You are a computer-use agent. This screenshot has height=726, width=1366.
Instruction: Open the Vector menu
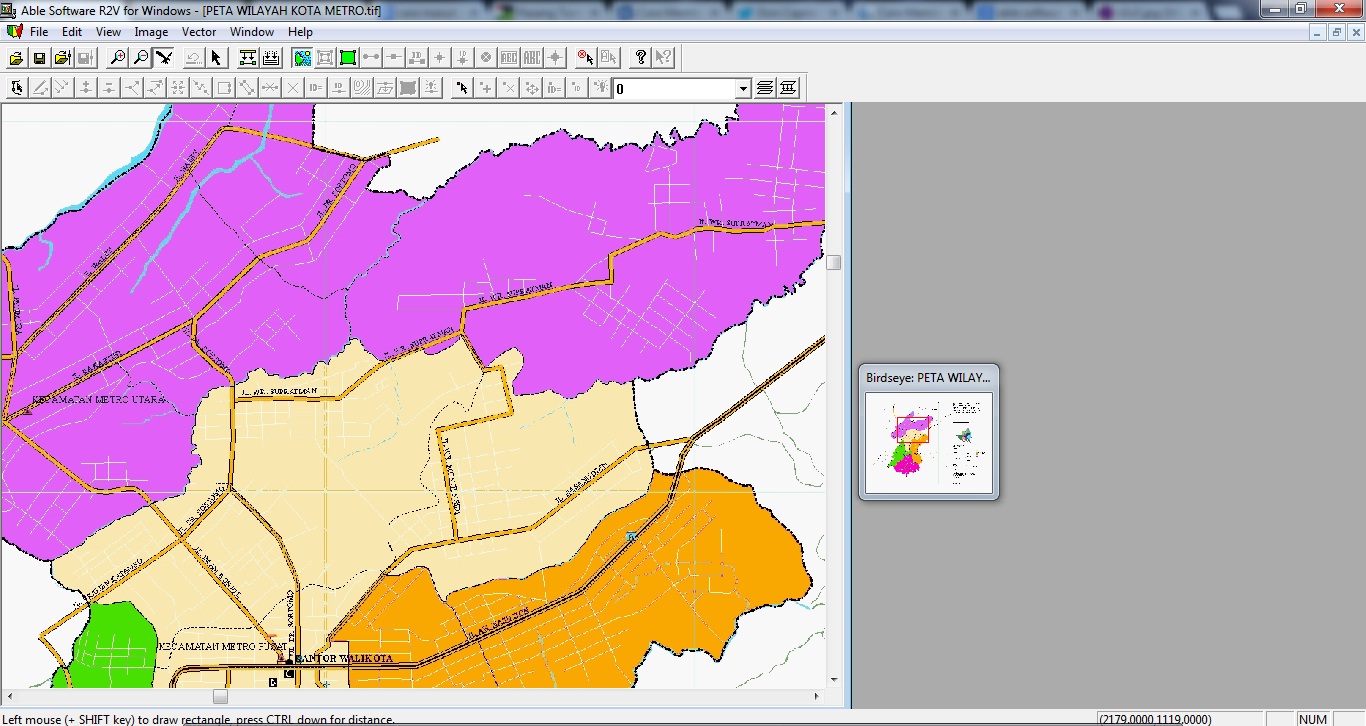pos(199,32)
